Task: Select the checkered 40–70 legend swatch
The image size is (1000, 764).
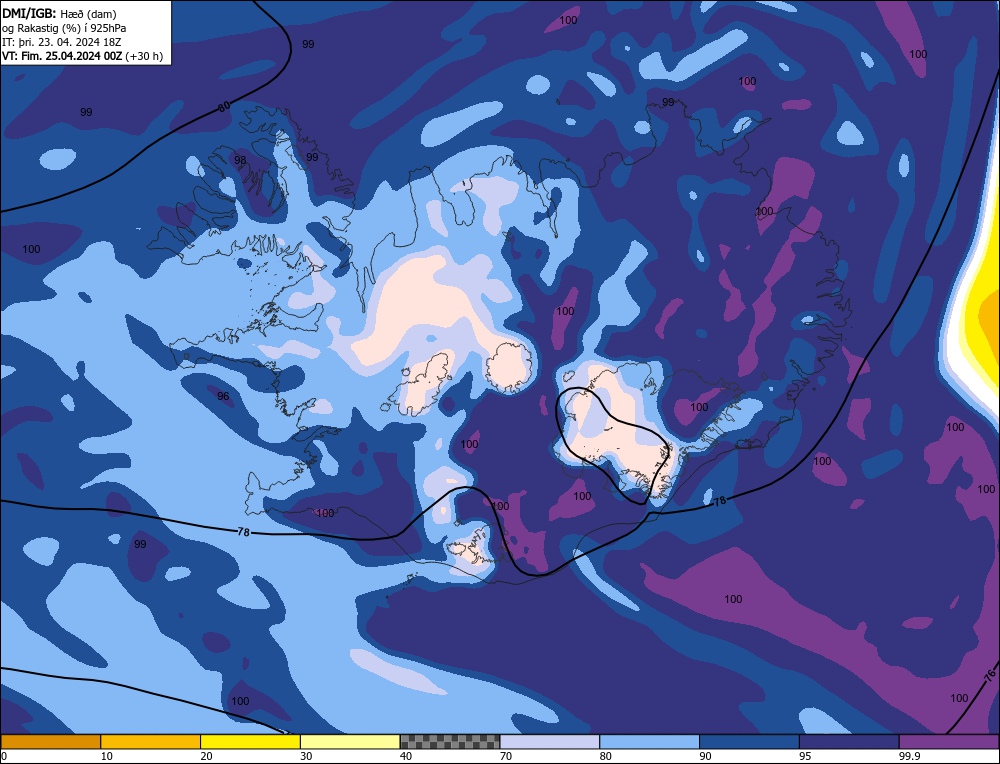Action: coord(450,741)
